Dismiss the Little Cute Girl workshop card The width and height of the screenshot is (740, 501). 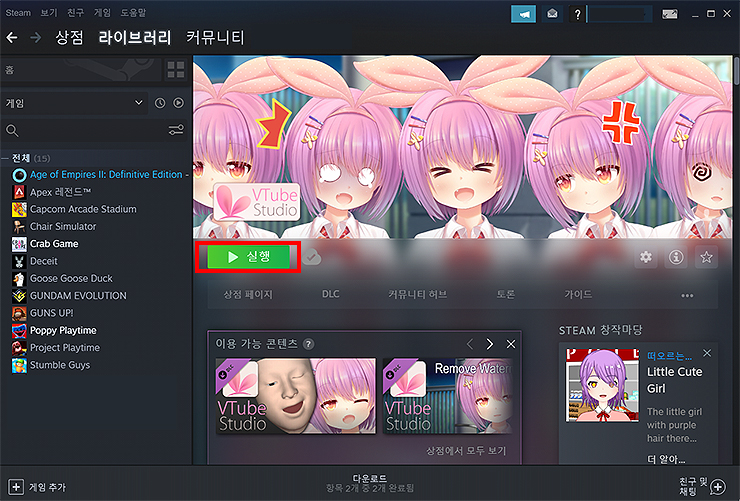click(x=706, y=353)
